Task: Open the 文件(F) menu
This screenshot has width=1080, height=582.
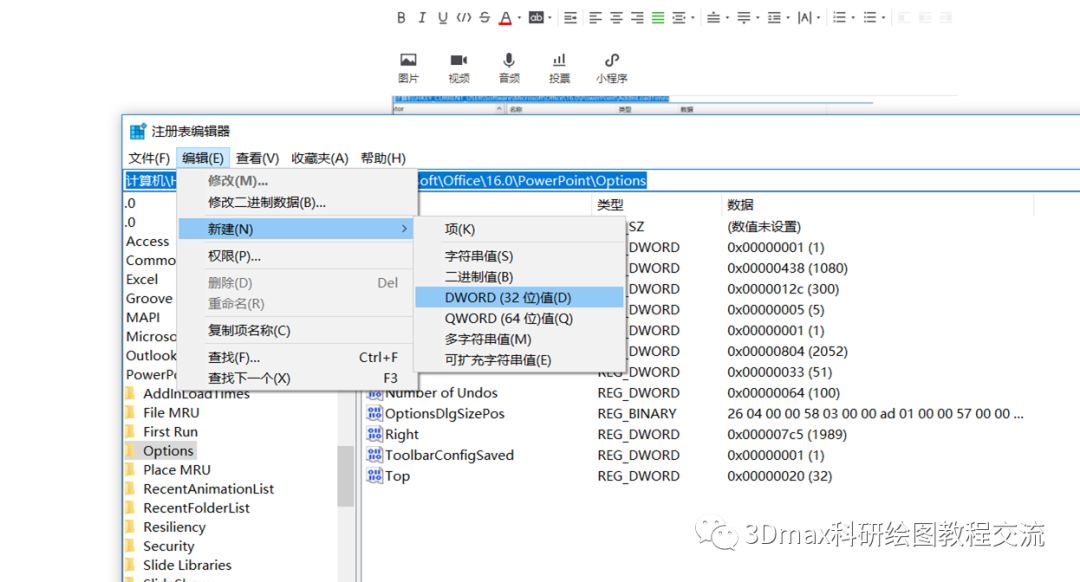Action: (x=149, y=158)
